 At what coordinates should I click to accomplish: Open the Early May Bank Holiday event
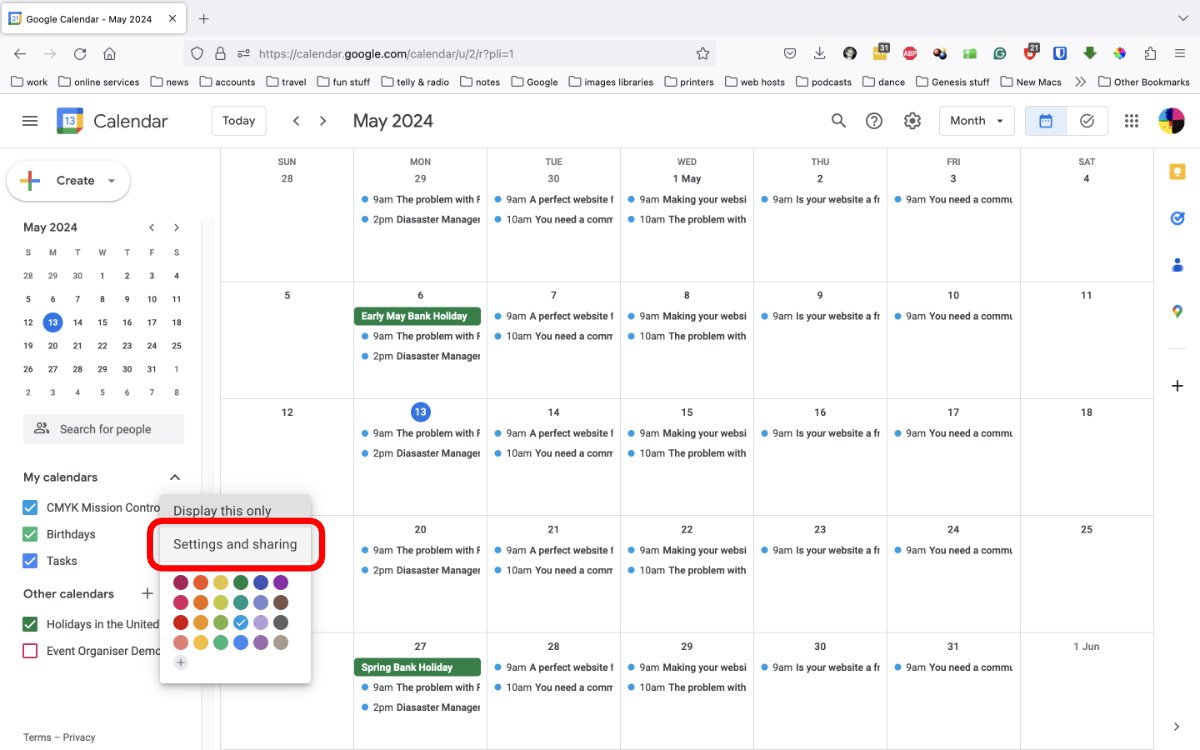tap(417, 316)
